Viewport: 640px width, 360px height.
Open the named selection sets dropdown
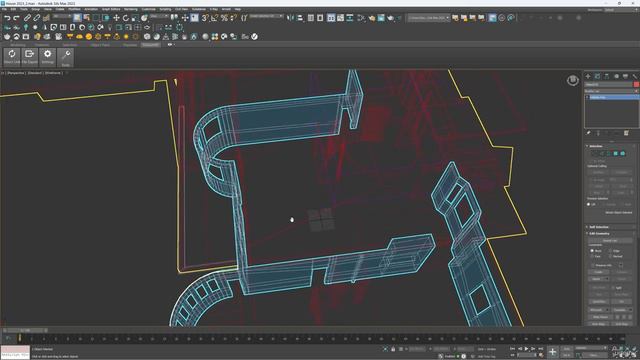point(266,16)
